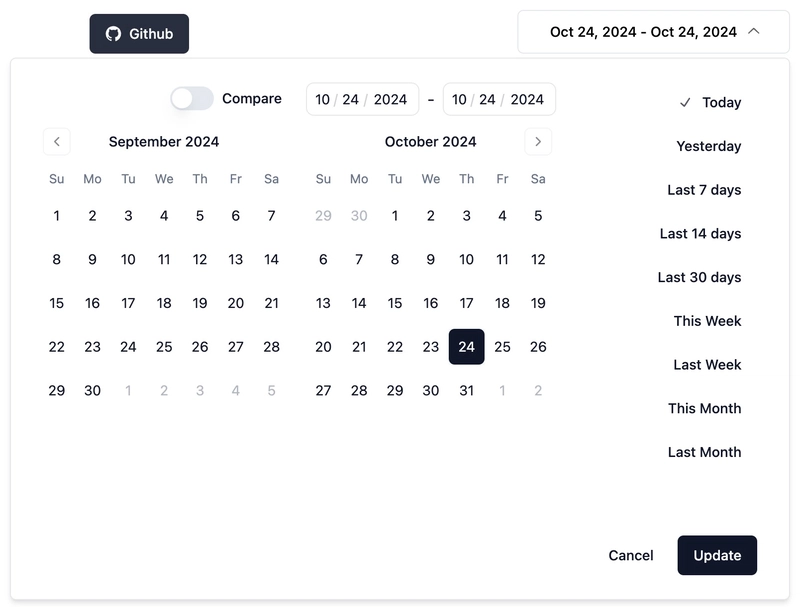This screenshot has width=800, height=607.
Task: Go to previous month with left chevron
Action: 57,142
